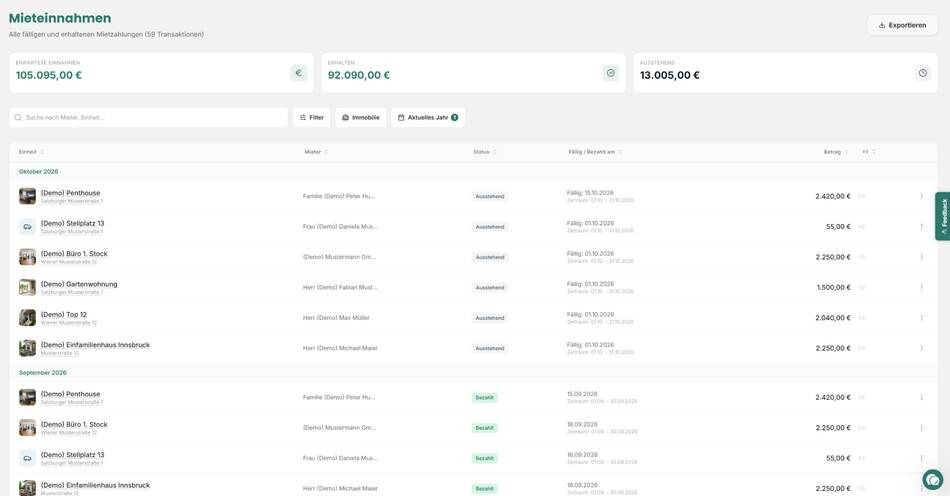Screen dimensions: 950x496
Task: Open row menu for October Penthouse payment
Action: (922, 196)
